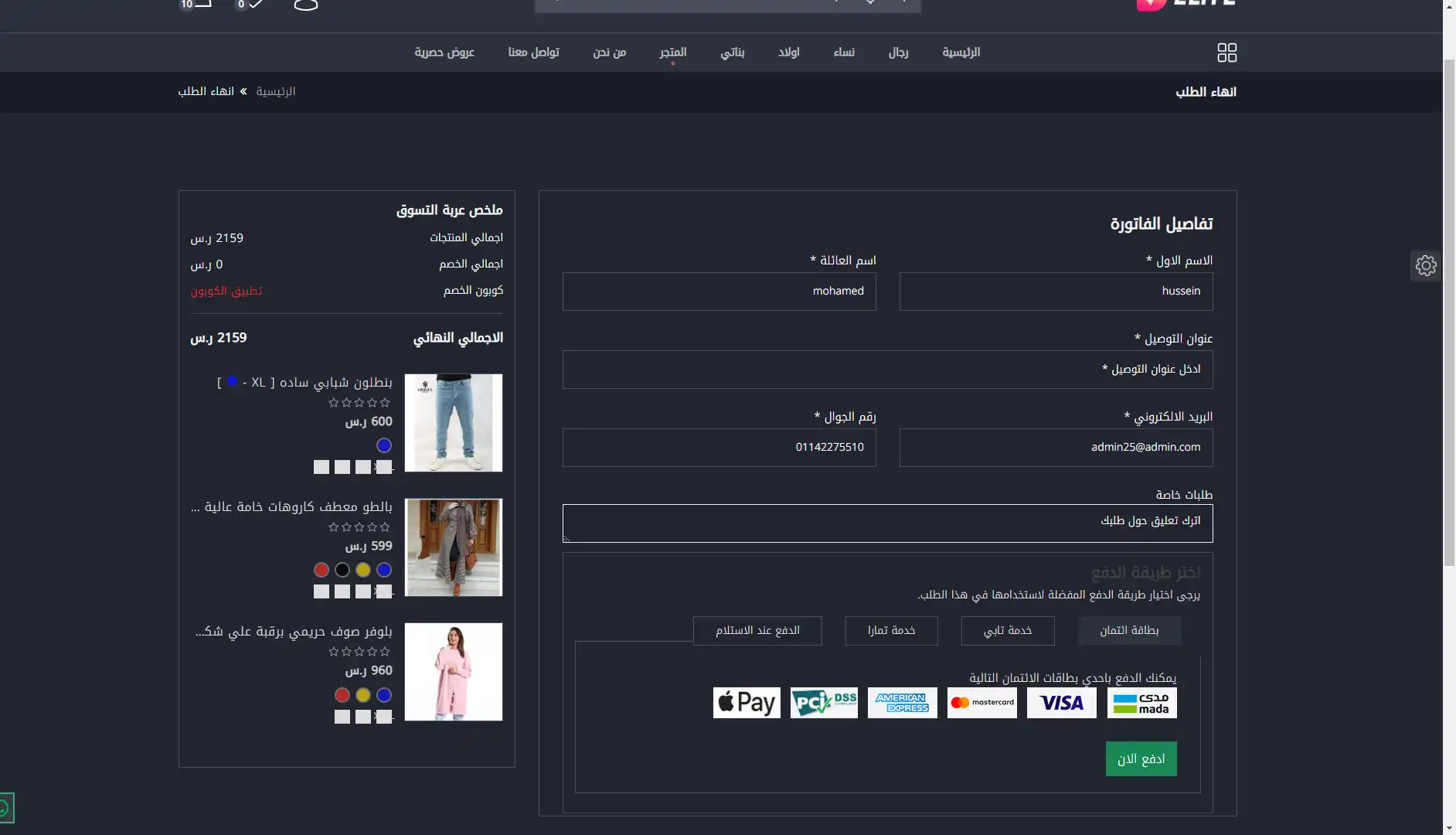Click the textarea resize handle corner
The image size is (1456, 835).
(567, 538)
